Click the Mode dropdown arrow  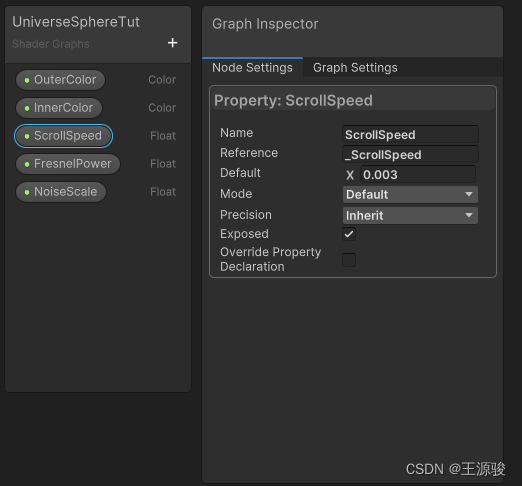click(x=469, y=194)
